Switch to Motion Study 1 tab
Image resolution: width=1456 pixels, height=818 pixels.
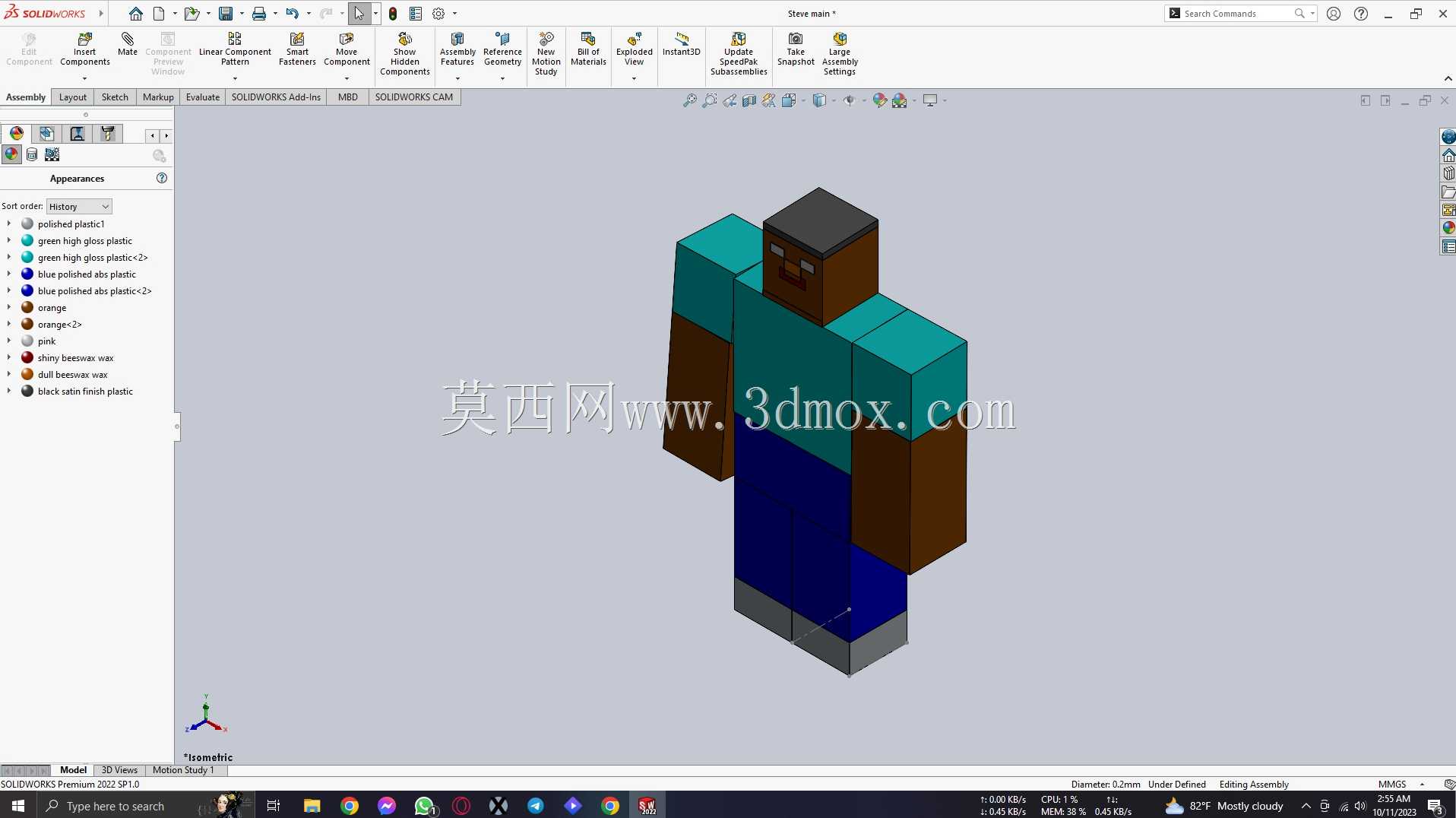(183, 770)
